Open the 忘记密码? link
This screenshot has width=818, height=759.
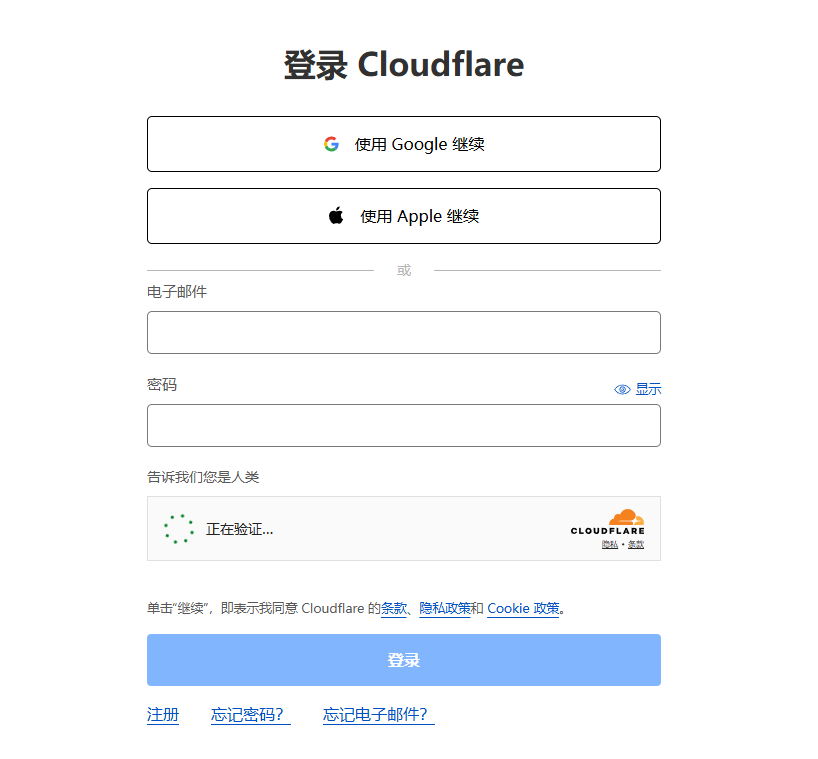250,715
